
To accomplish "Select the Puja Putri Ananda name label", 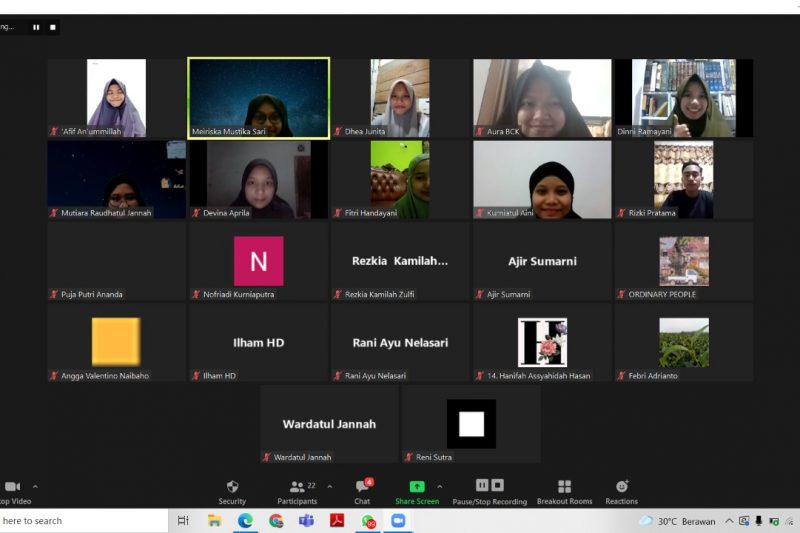I will (92, 294).
